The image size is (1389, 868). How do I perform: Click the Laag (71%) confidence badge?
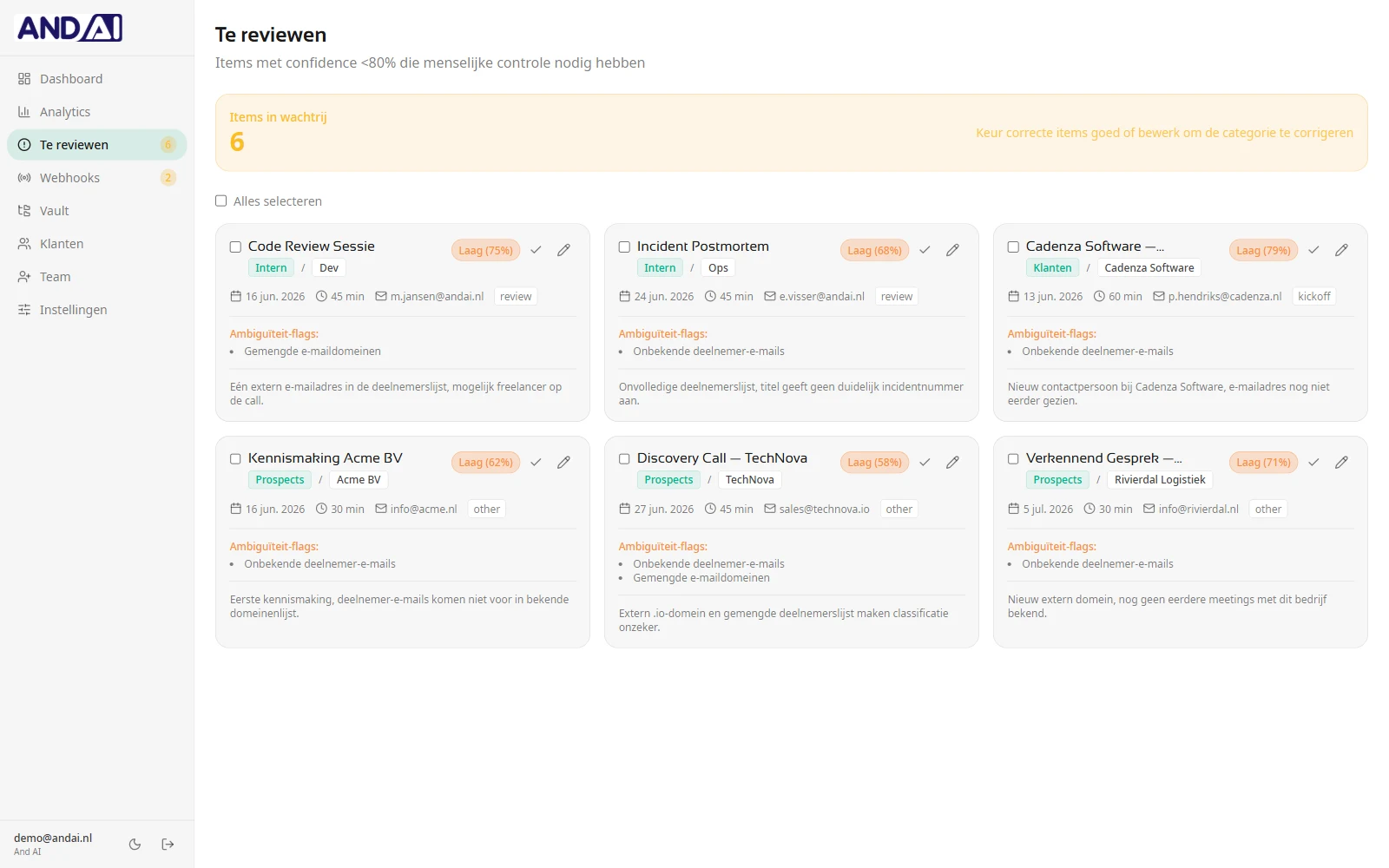tap(1263, 463)
